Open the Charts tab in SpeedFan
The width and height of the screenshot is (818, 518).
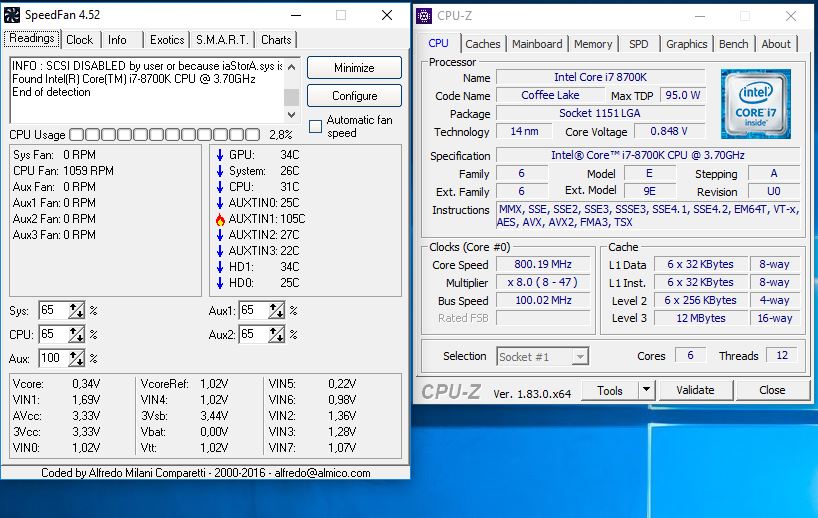pos(276,40)
